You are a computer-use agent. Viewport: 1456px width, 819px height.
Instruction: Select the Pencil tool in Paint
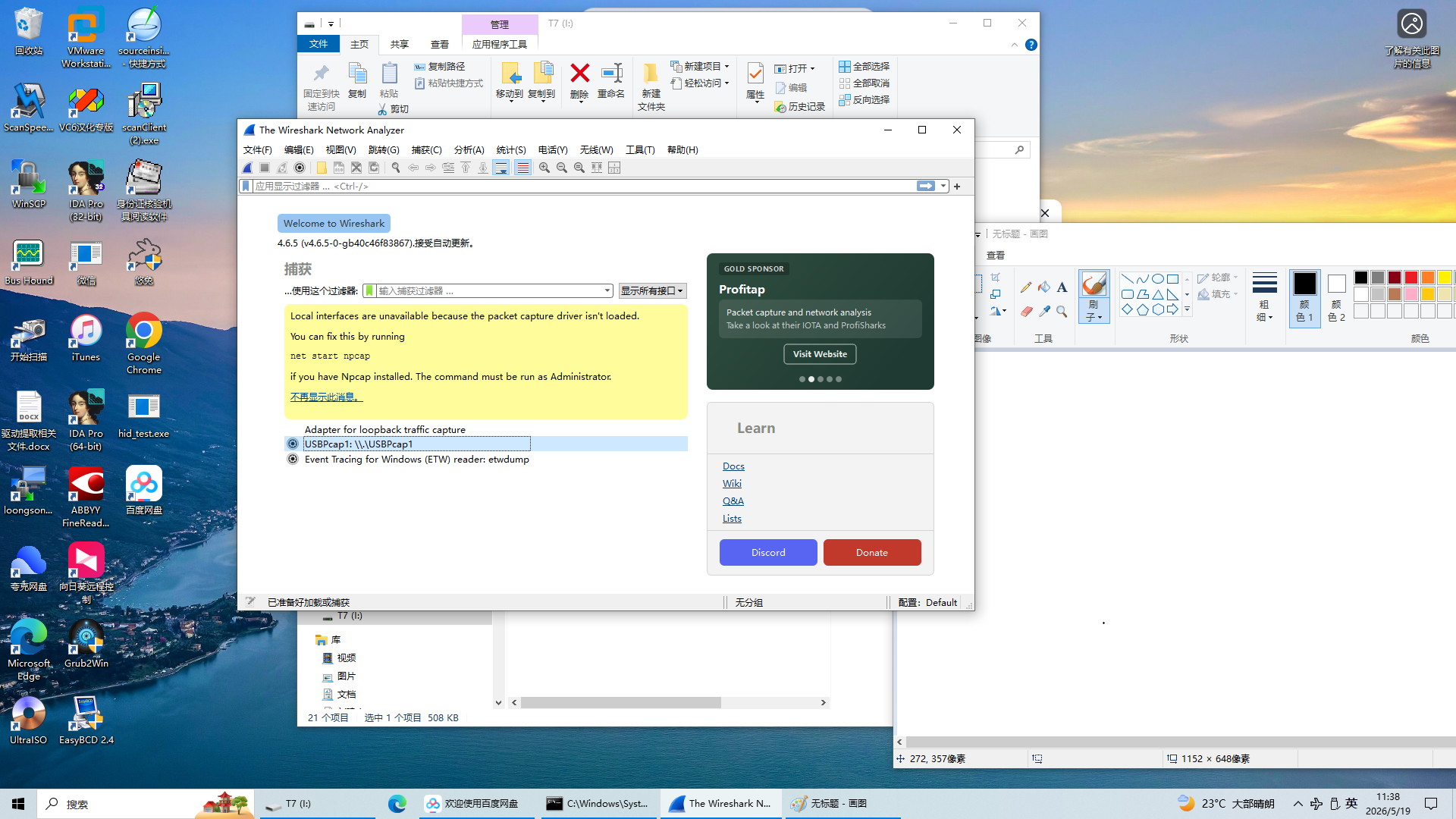pyautogui.click(x=1026, y=287)
